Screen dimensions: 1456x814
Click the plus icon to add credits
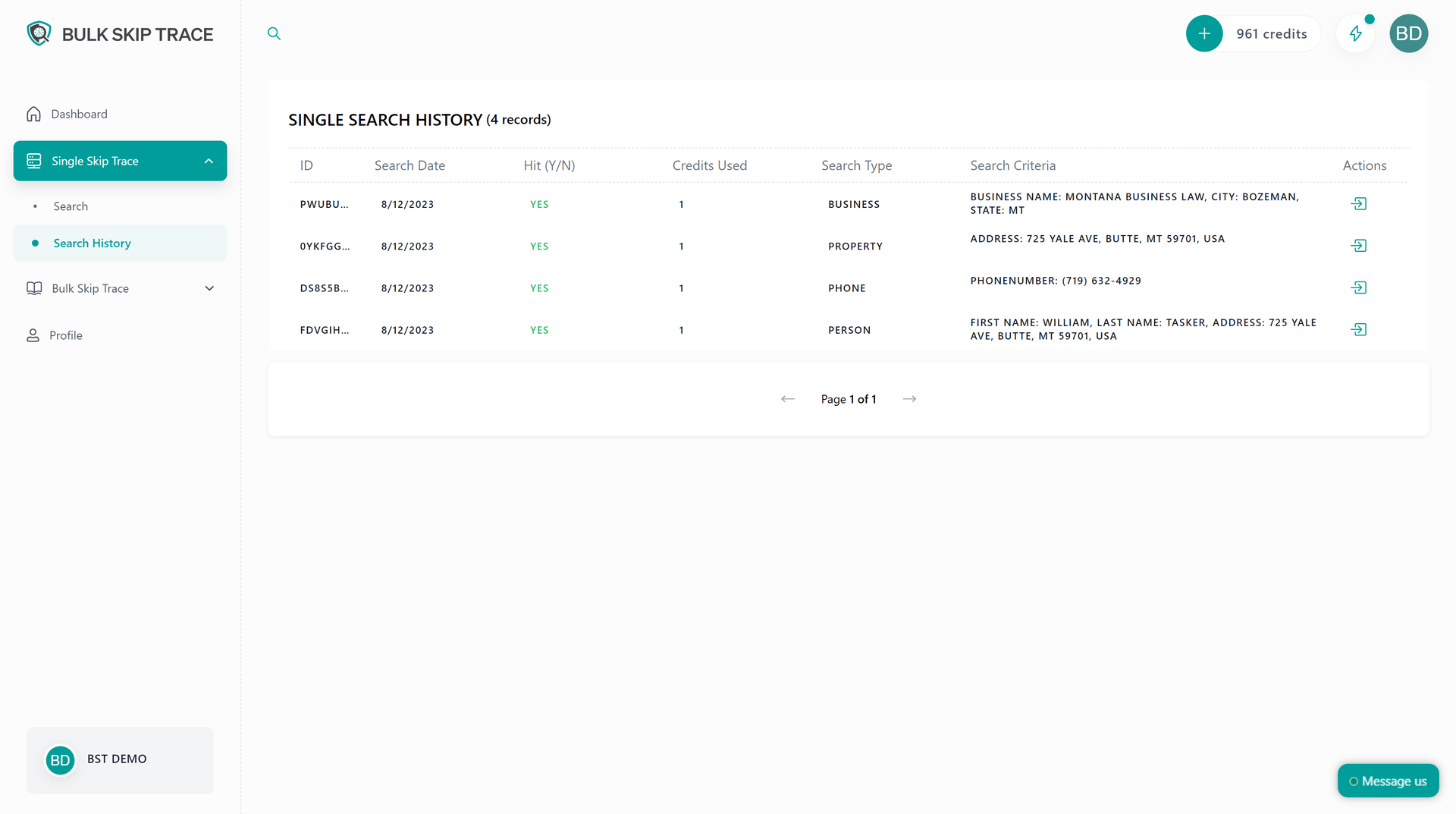[x=1204, y=33]
